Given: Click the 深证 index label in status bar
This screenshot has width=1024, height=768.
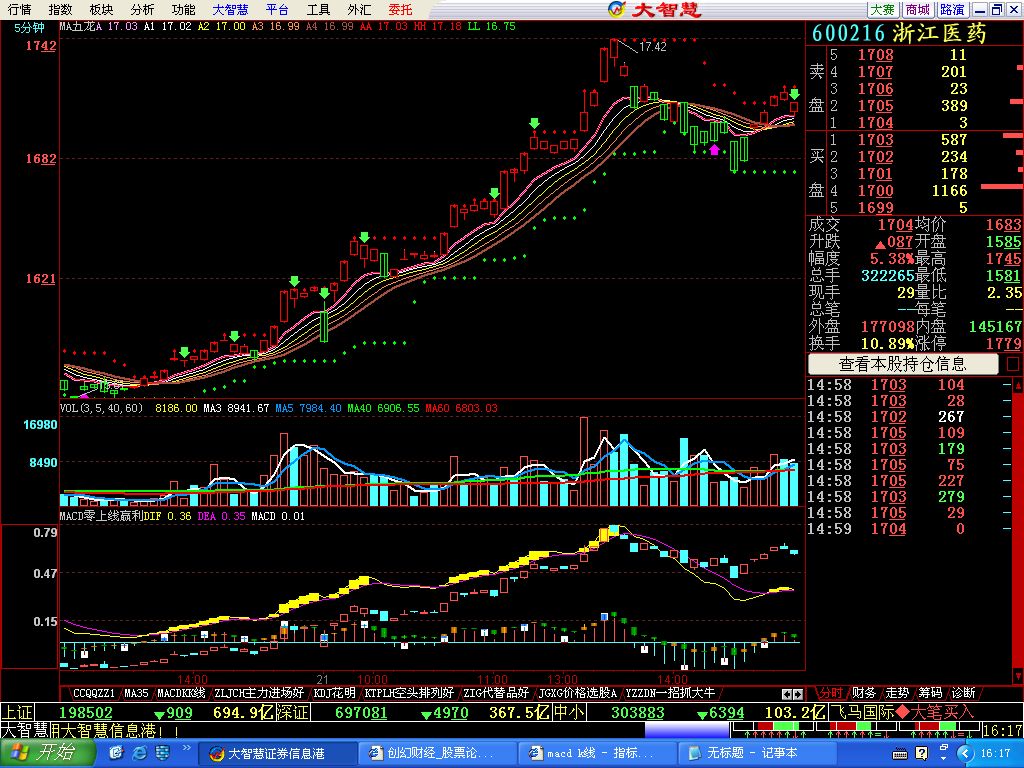Looking at the screenshot, I should coord(291,712).
